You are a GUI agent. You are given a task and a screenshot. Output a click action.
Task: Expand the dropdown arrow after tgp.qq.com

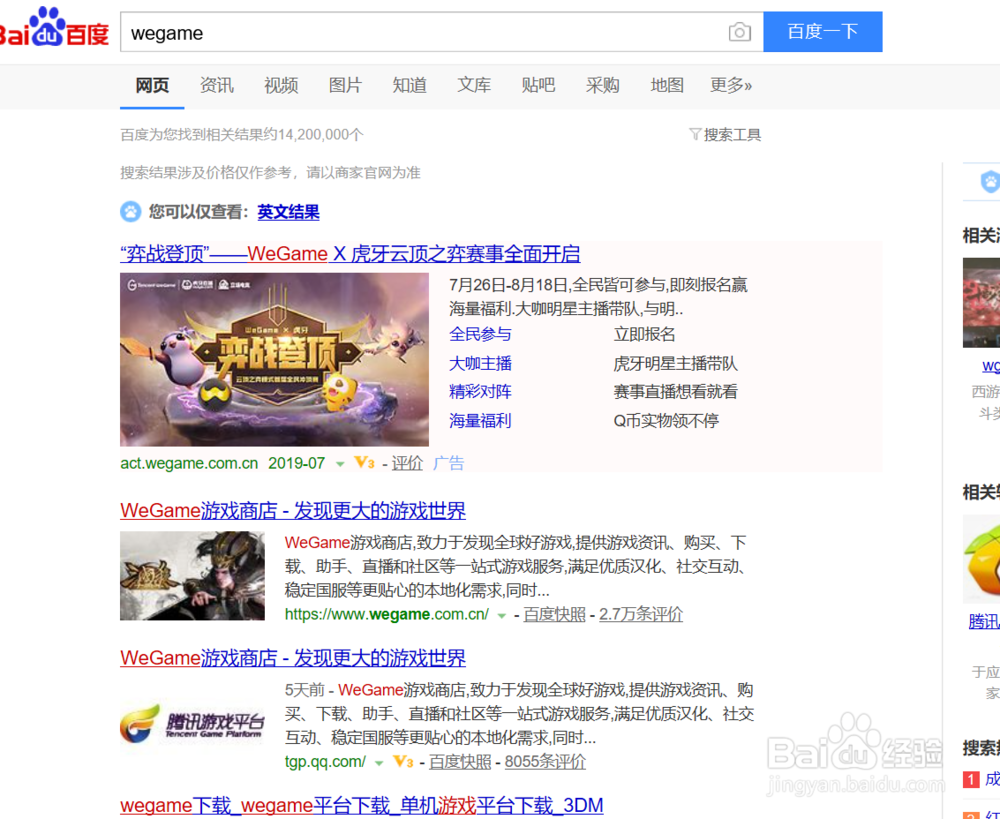pos(379,763)
